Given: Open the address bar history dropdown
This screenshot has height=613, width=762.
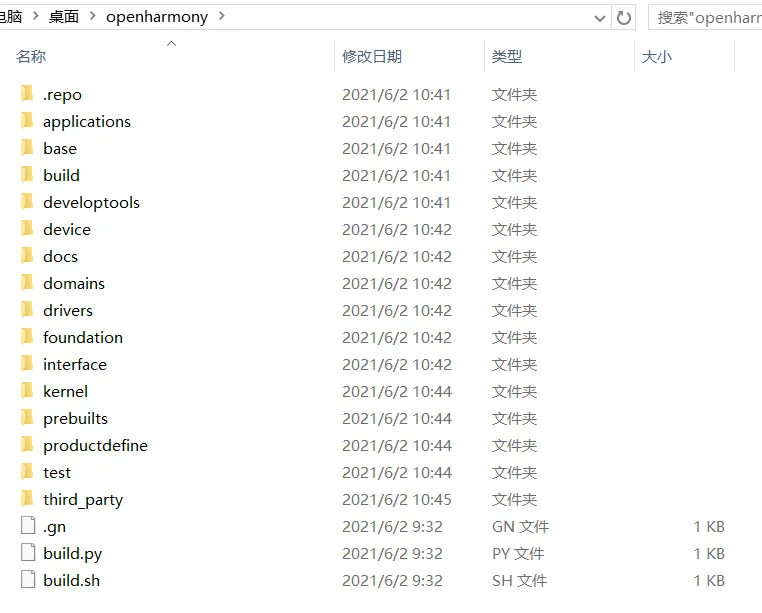Looking at the screenshot, I should [600, 18].
